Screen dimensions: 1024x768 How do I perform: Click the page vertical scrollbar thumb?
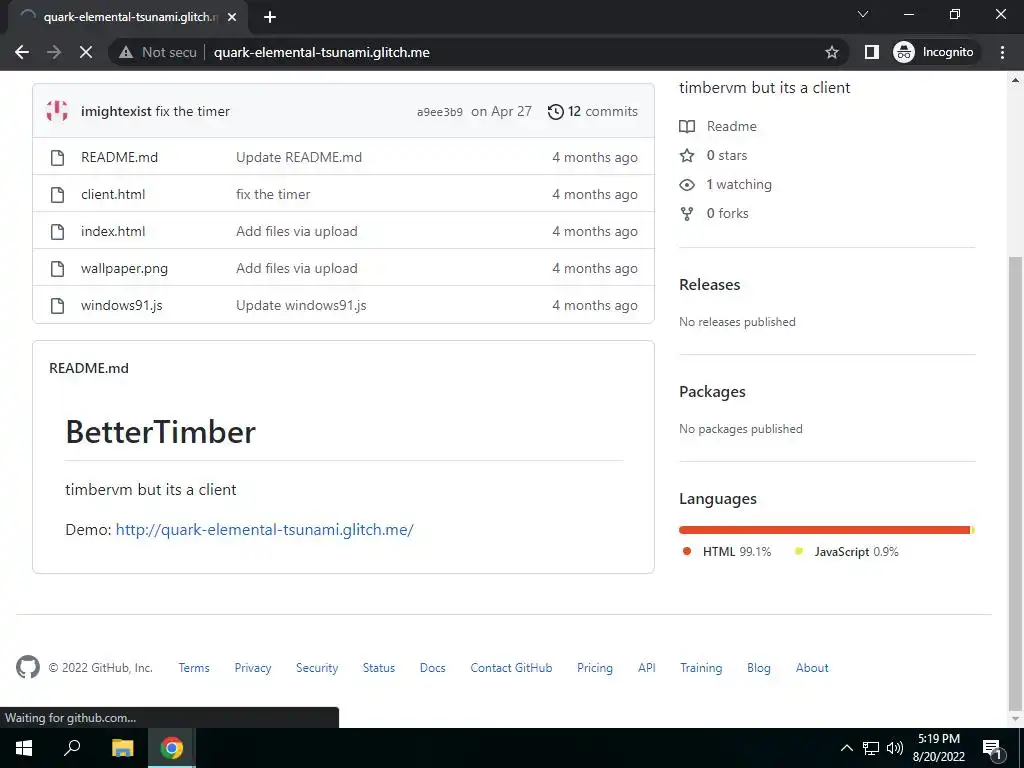(x=1015, y=483)
